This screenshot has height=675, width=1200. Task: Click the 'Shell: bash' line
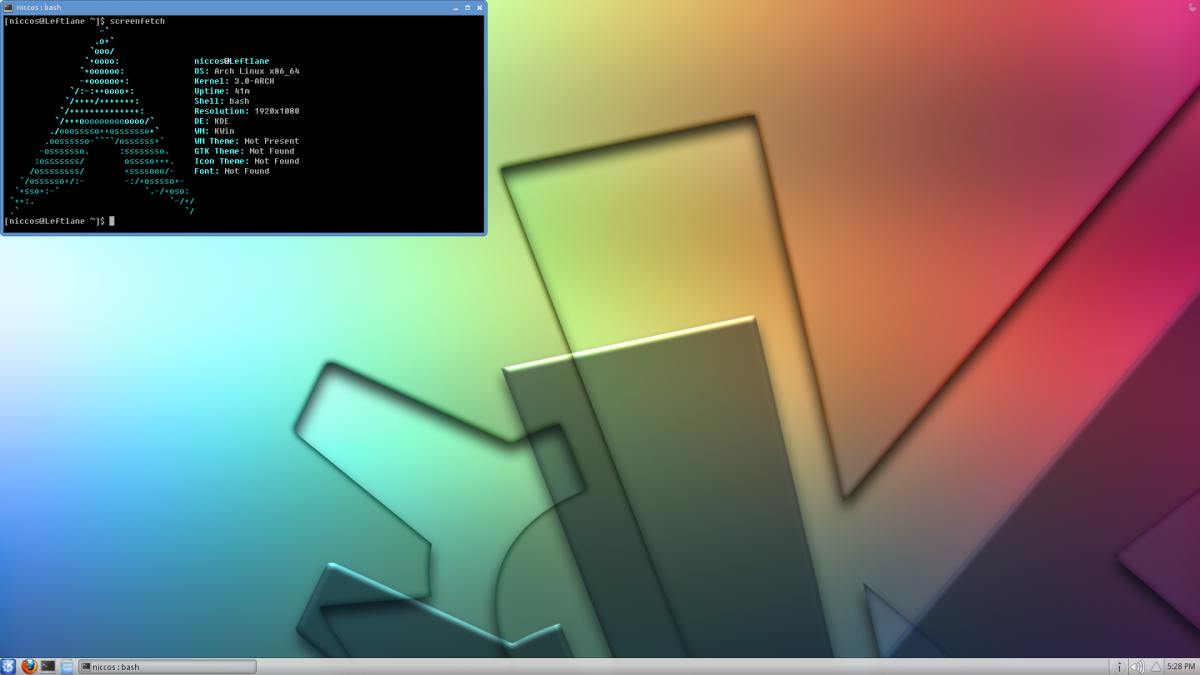point(222,101)
